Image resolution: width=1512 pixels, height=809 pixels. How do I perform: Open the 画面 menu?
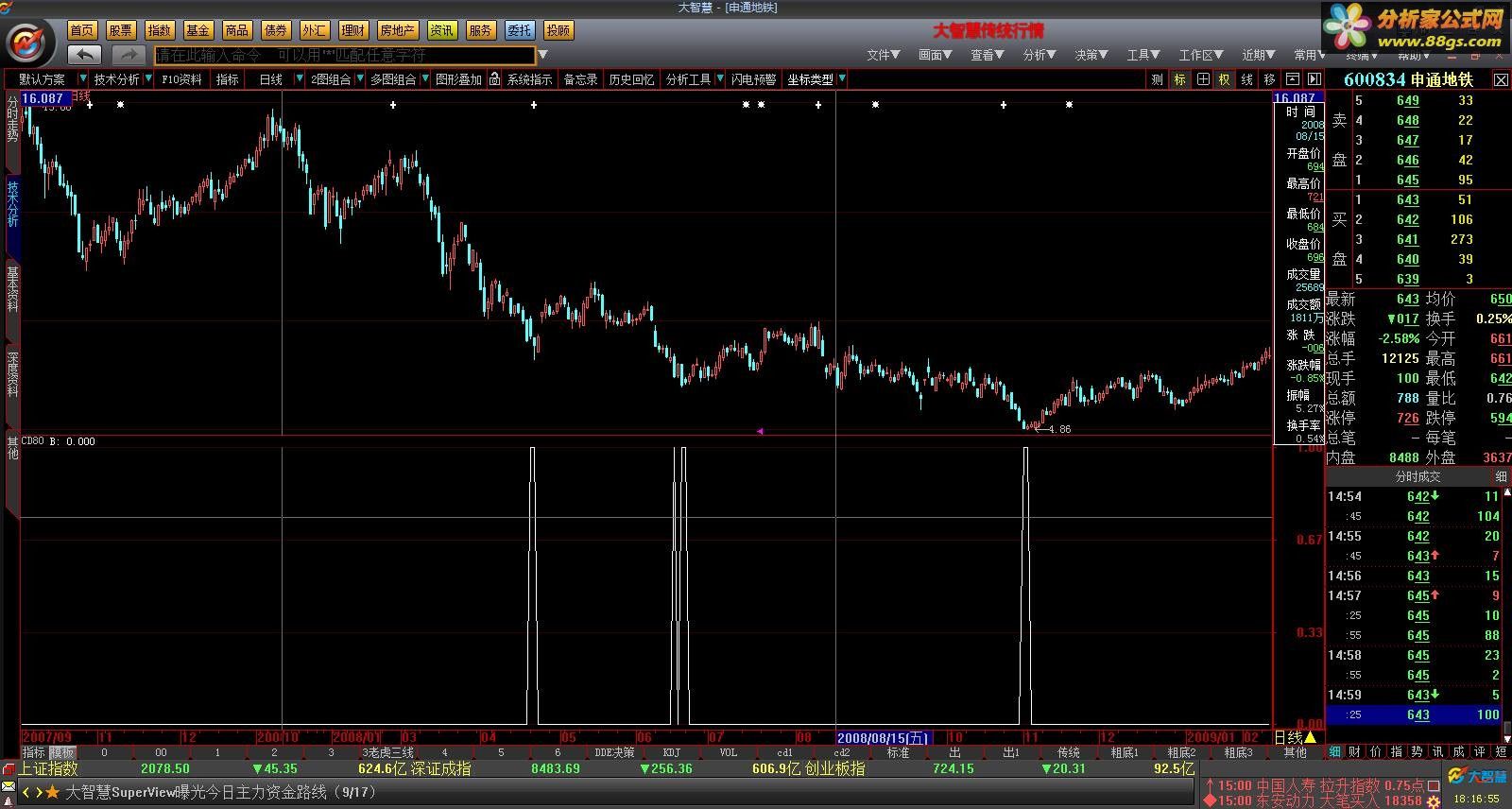(x=935, y=55)
